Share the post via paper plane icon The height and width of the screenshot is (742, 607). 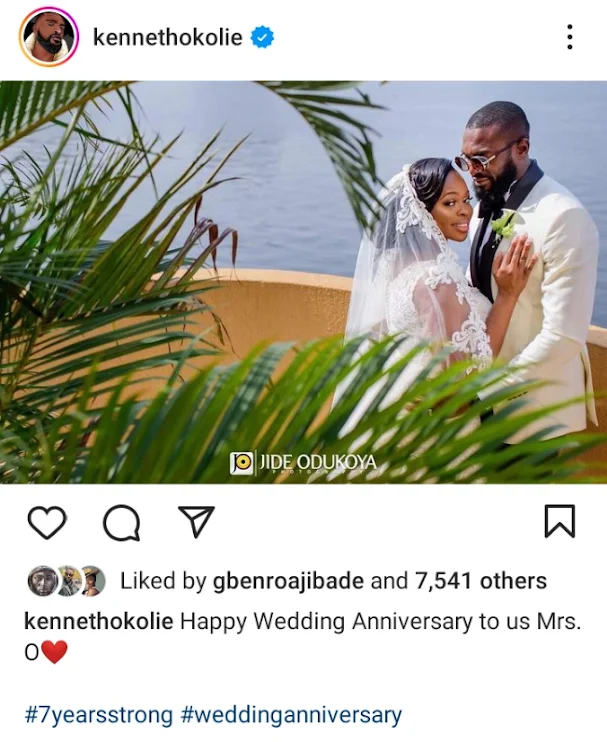[196, 521]
